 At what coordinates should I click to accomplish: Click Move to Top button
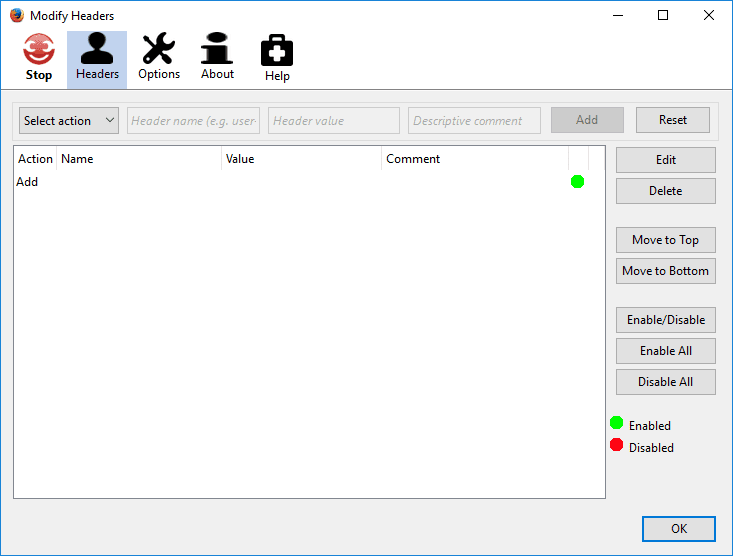666,240
